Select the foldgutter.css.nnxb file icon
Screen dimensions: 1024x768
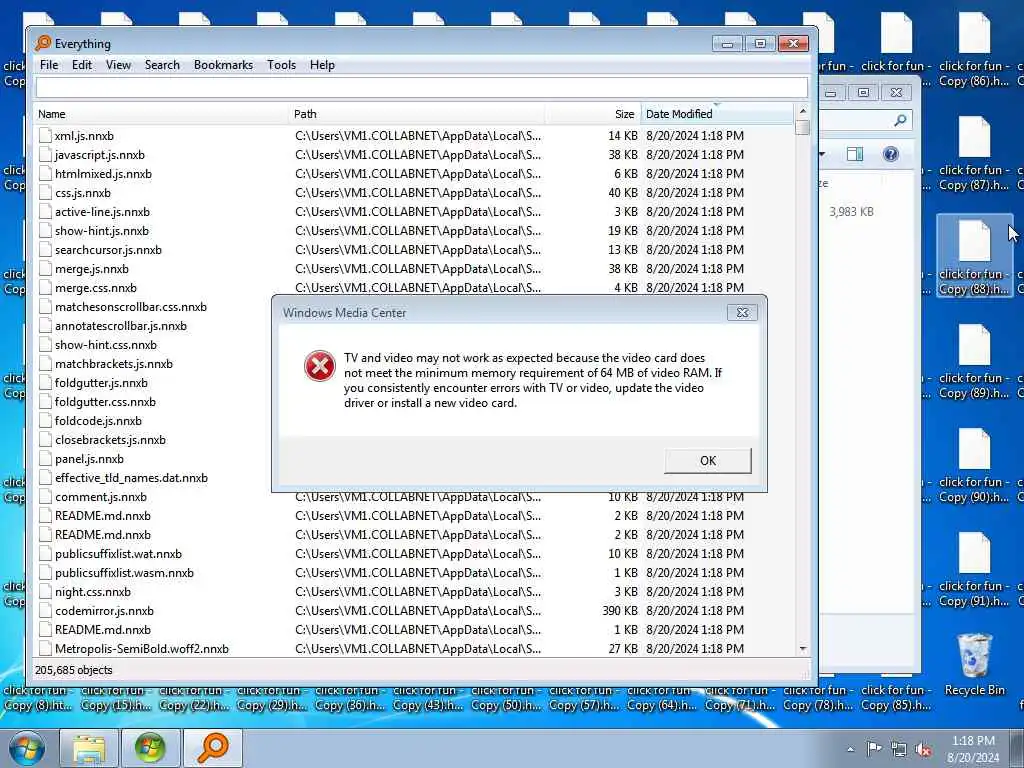(x=45, y=401)
